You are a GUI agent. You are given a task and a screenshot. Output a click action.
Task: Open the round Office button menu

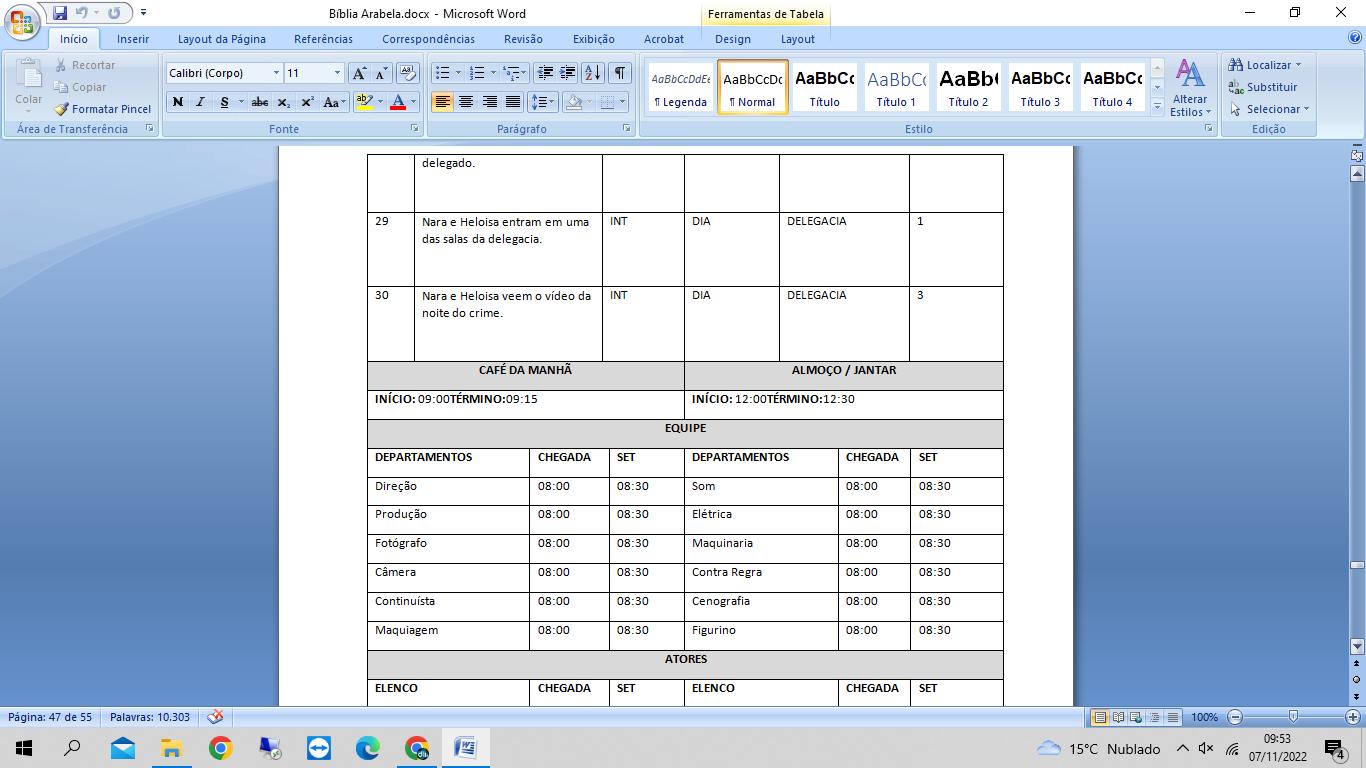tap(22, 22)
